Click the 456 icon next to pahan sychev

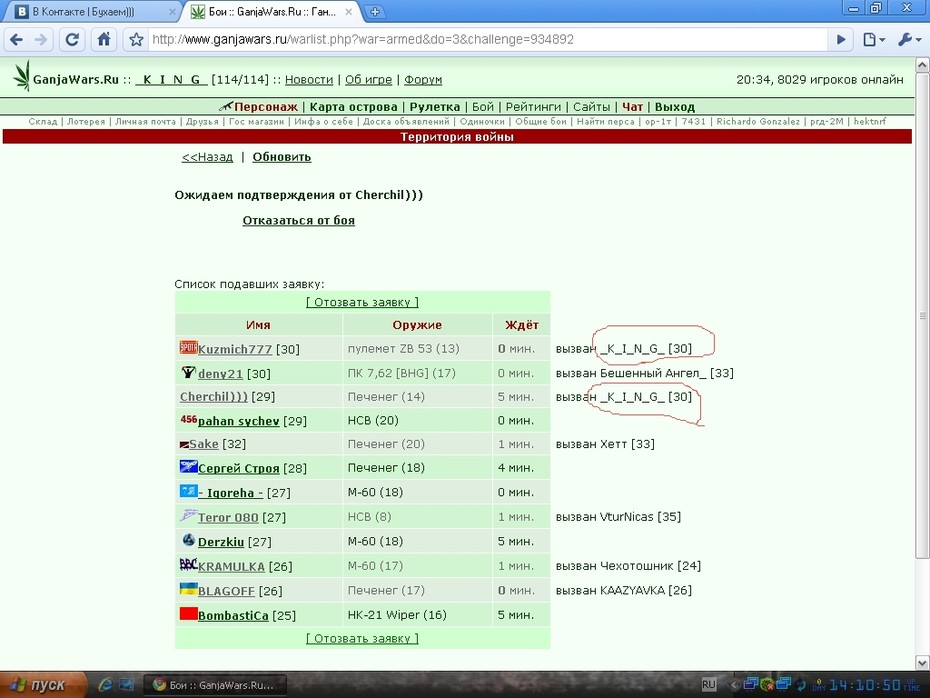189,419
